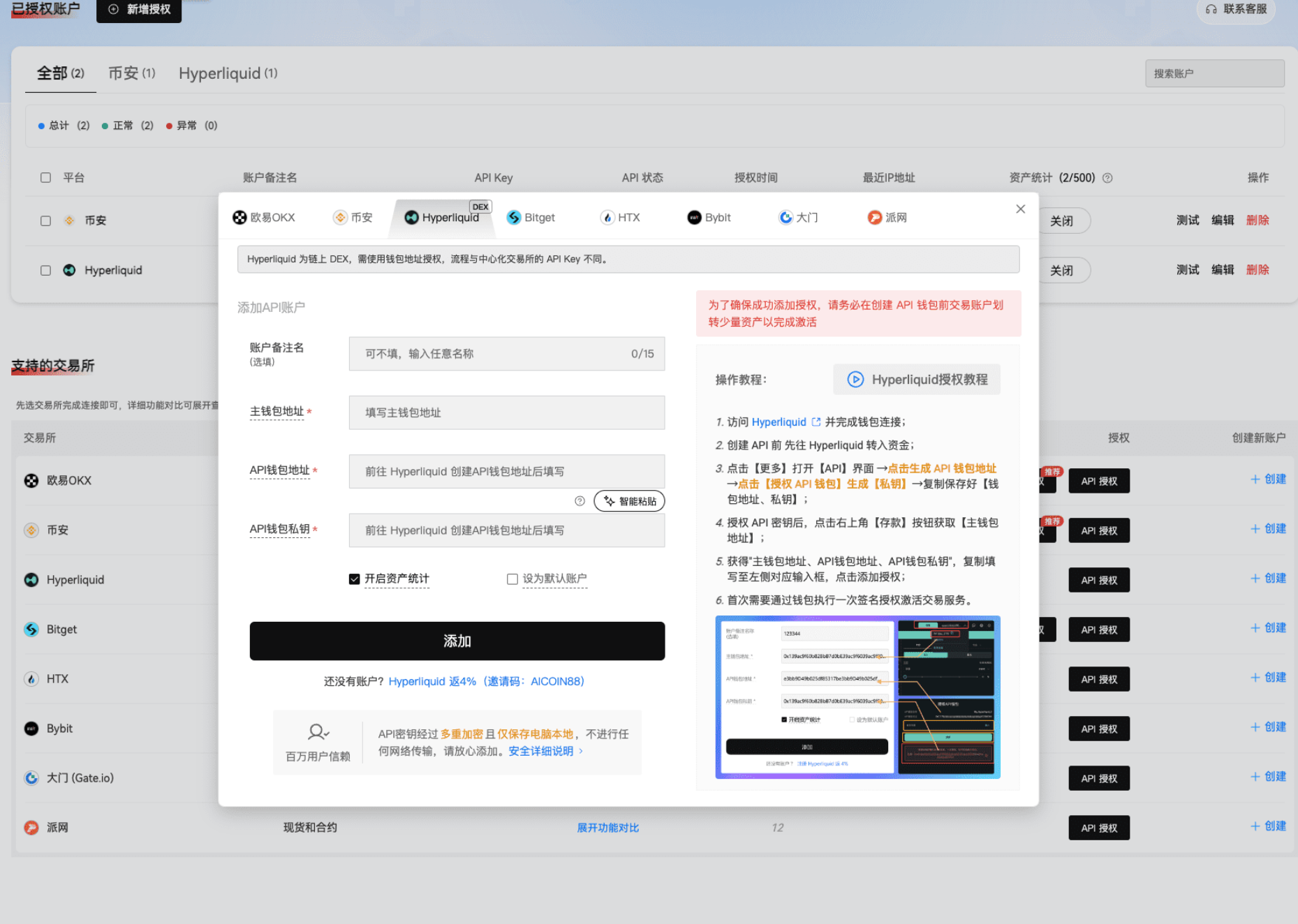Check the 币安 account row checkbox

click(x=45, y=221)
